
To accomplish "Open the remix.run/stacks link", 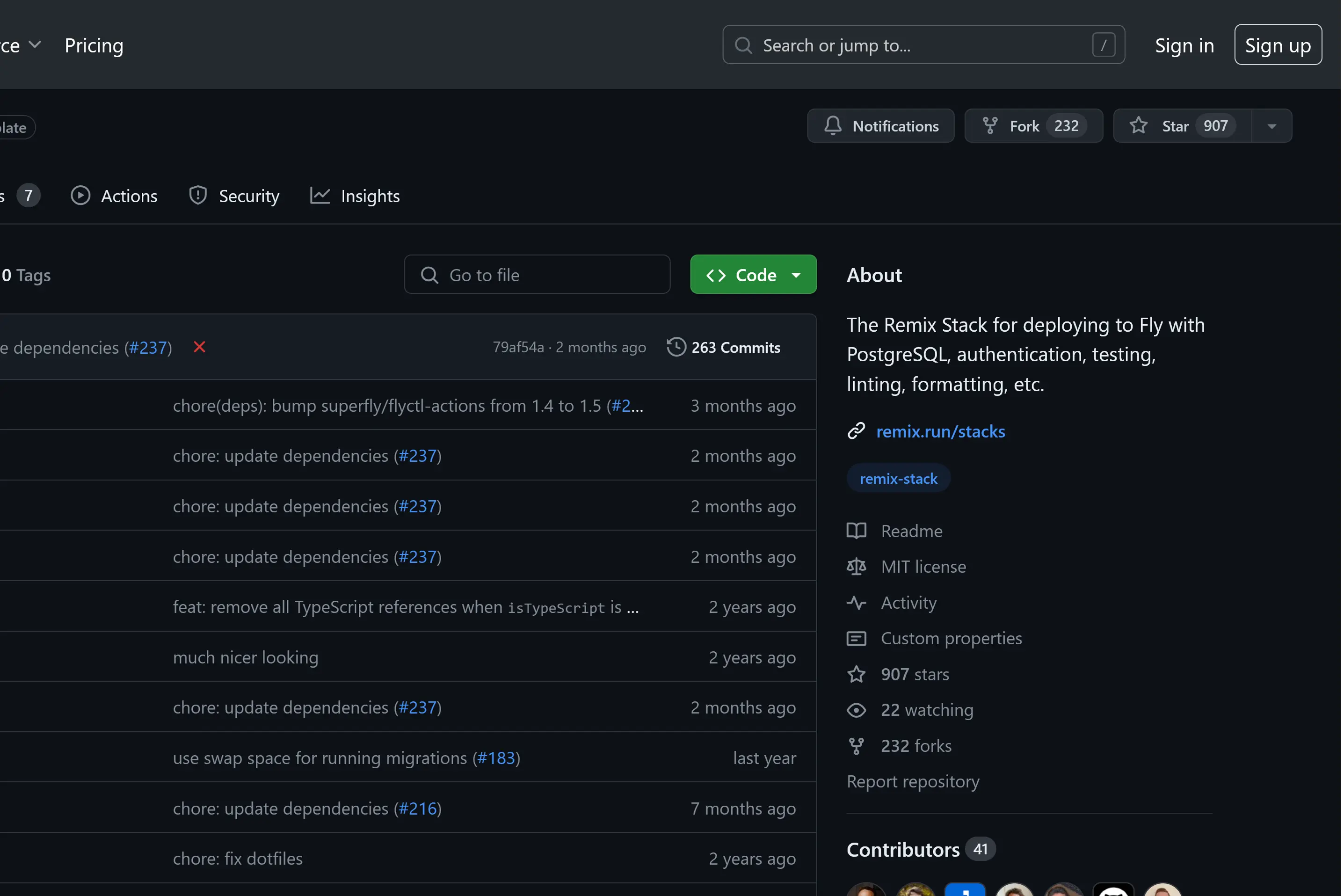I will pyautogui.click(x=940, y=431).
